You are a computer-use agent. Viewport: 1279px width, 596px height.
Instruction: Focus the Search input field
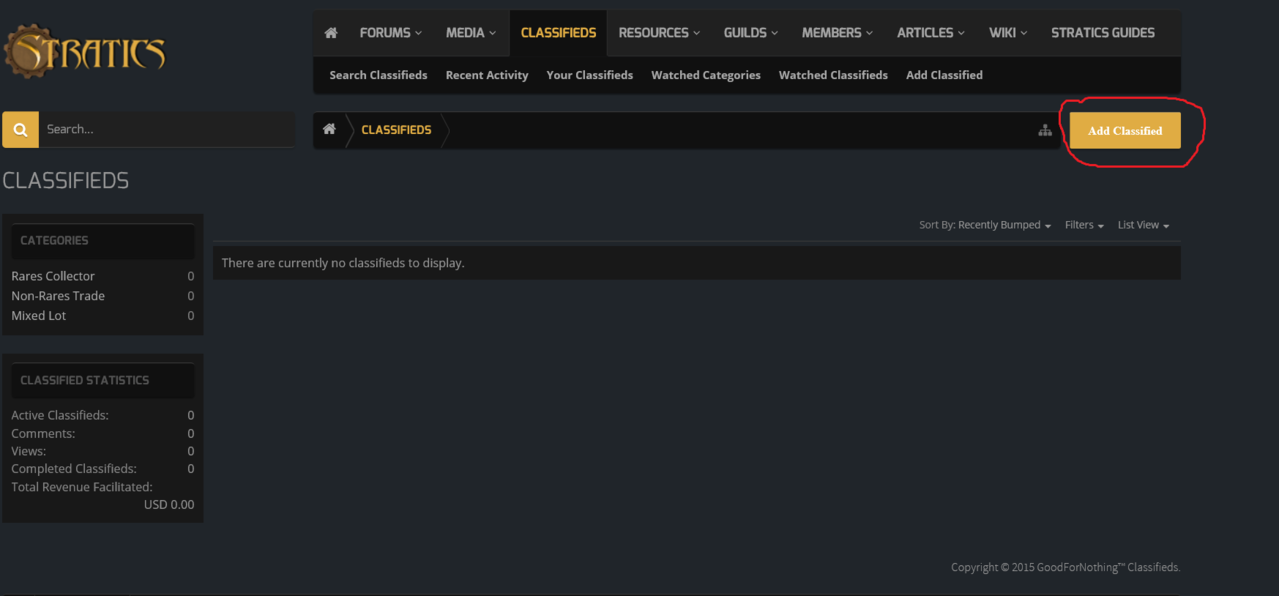(x=167, y=129)
